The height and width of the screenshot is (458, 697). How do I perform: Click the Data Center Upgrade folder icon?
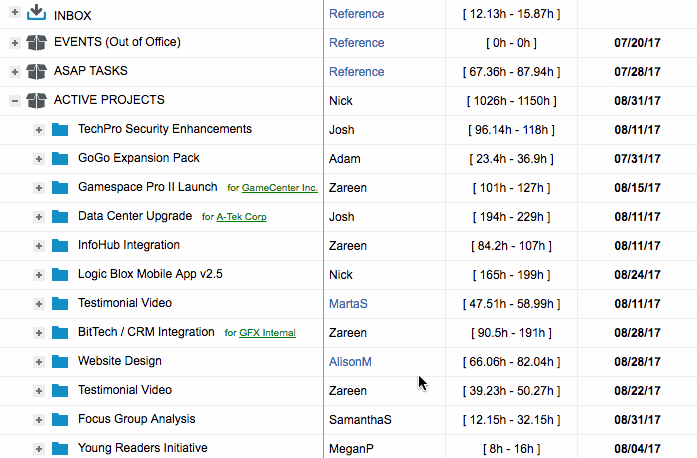coord(60,217)
